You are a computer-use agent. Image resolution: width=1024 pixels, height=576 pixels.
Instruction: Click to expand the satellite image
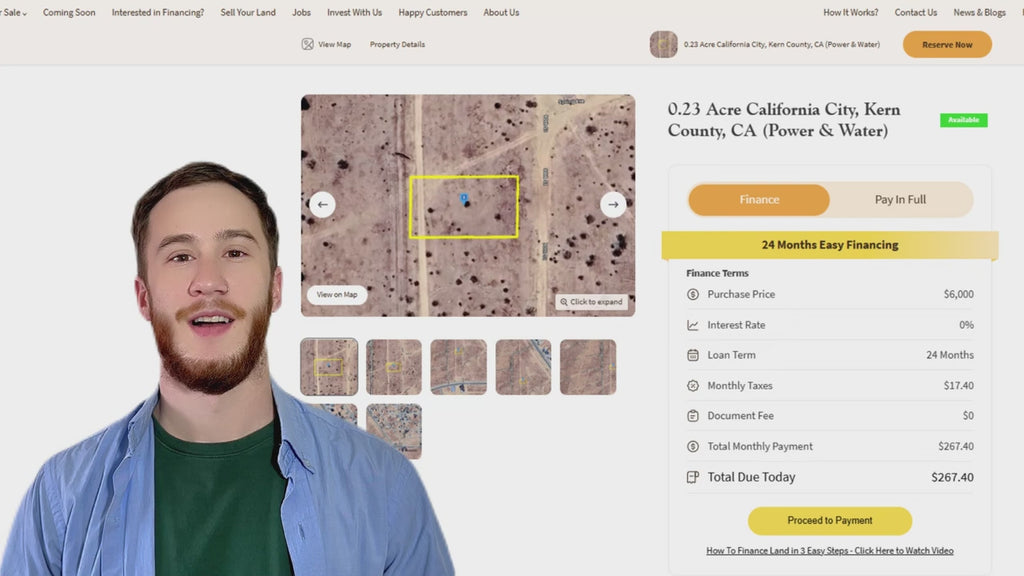[592, 301]
